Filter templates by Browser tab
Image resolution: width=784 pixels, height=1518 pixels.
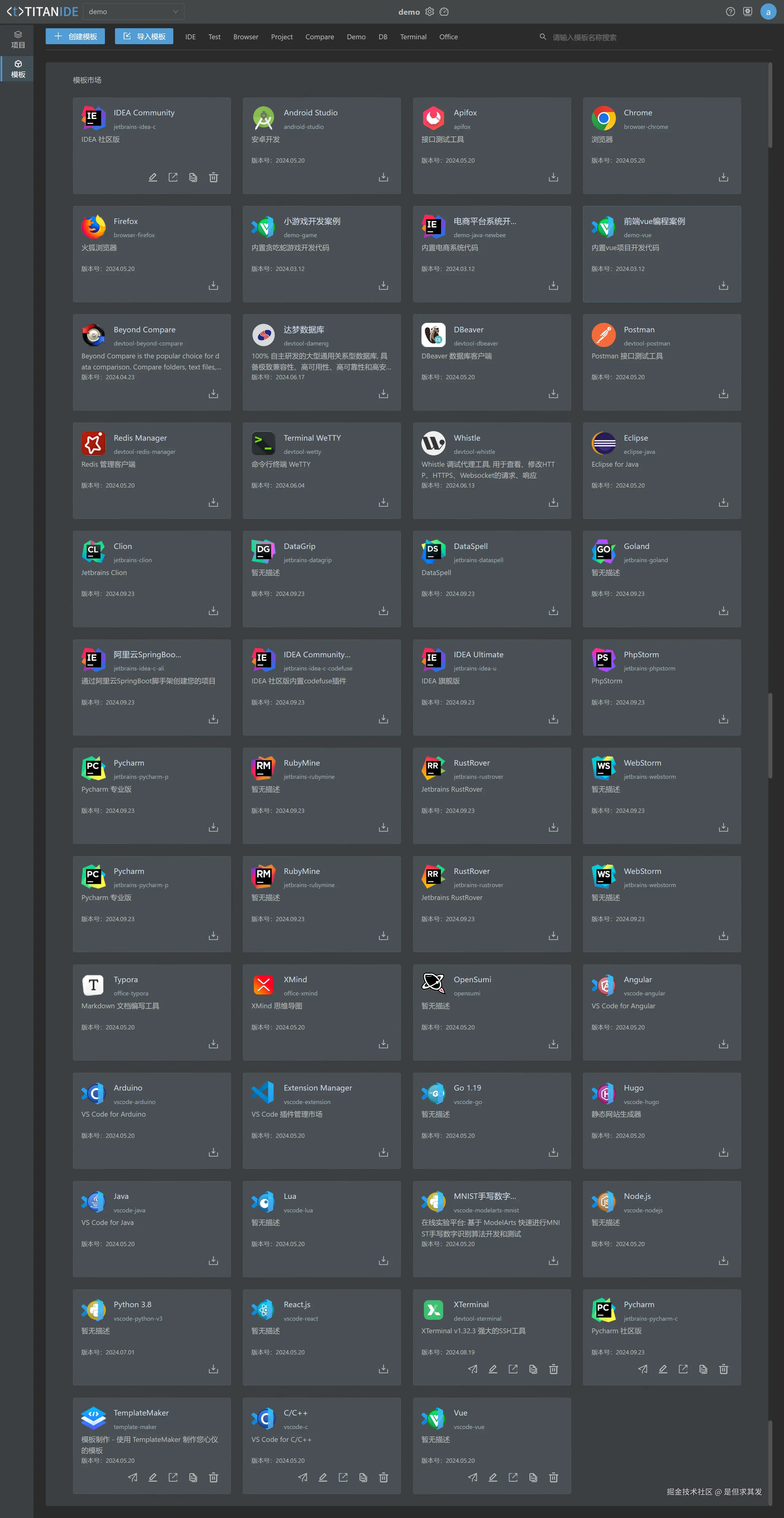(246, 37)
